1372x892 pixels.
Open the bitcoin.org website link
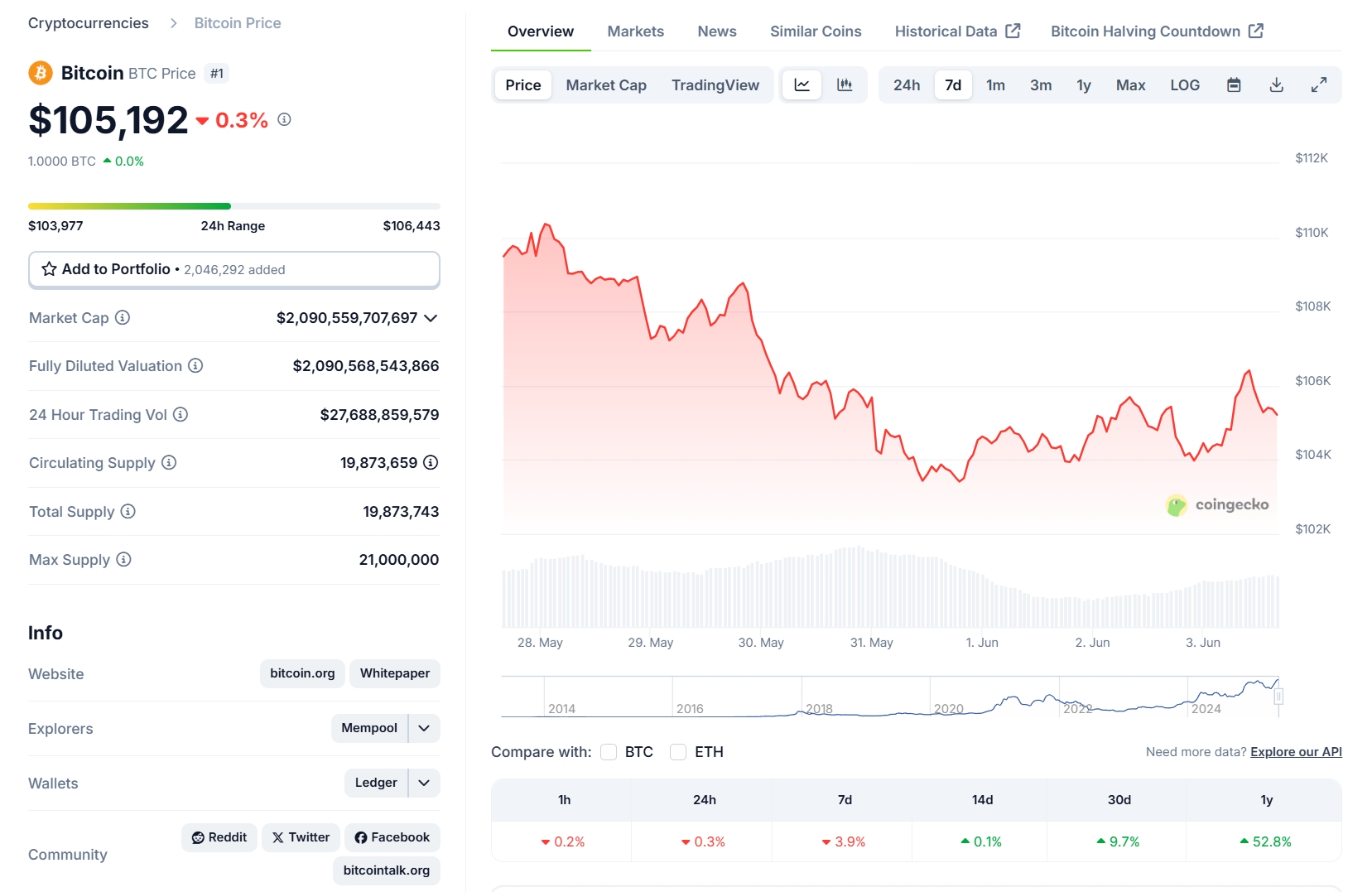coord(302,673)
